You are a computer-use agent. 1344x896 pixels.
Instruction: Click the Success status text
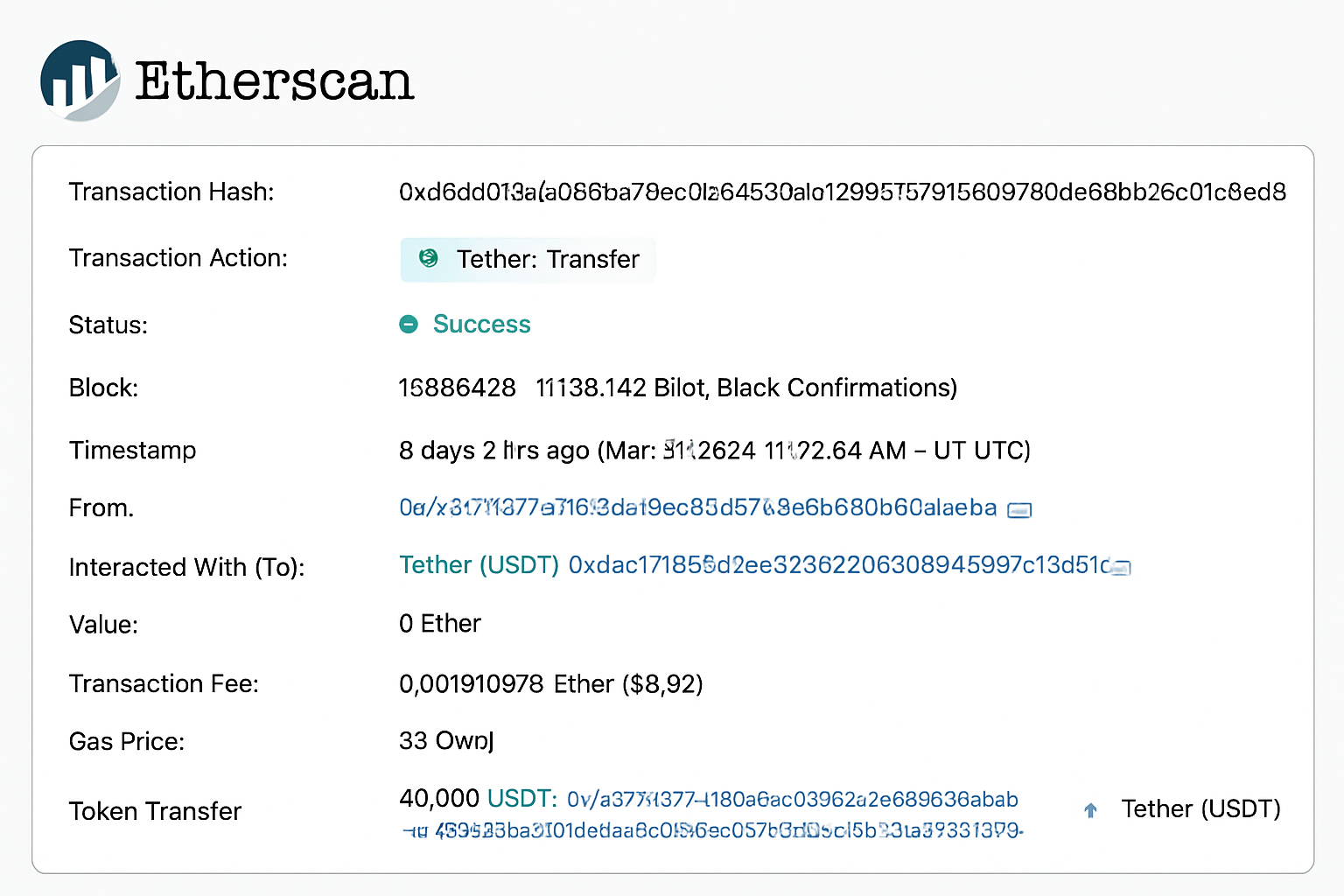click(481, 324)
